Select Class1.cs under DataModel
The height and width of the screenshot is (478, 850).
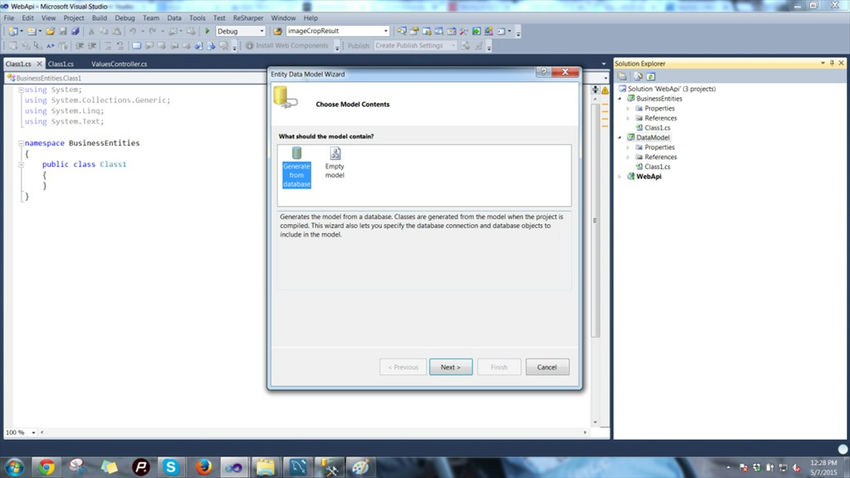653,167
